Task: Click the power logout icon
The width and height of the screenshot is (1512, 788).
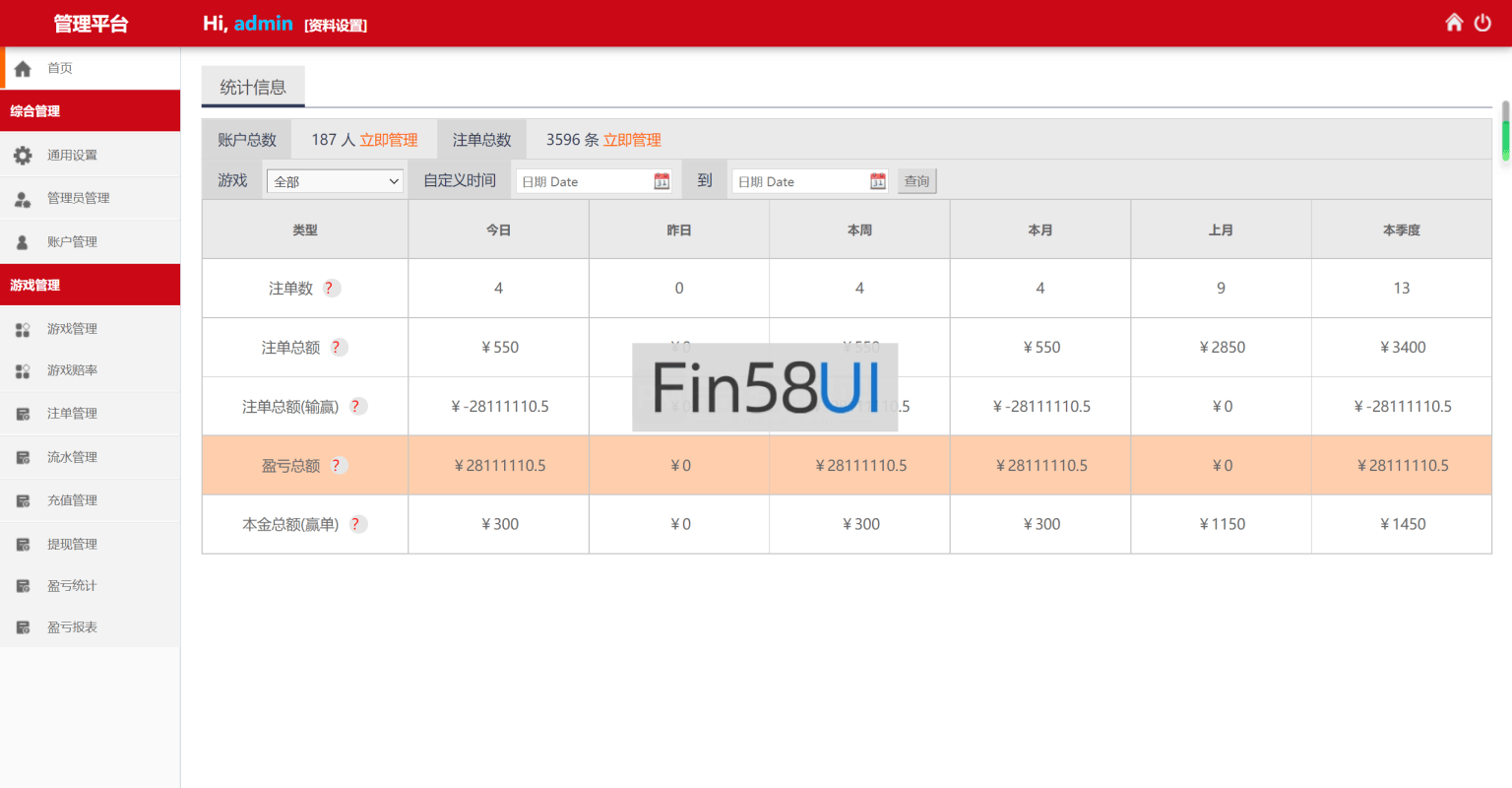Action: (1482, 23)
